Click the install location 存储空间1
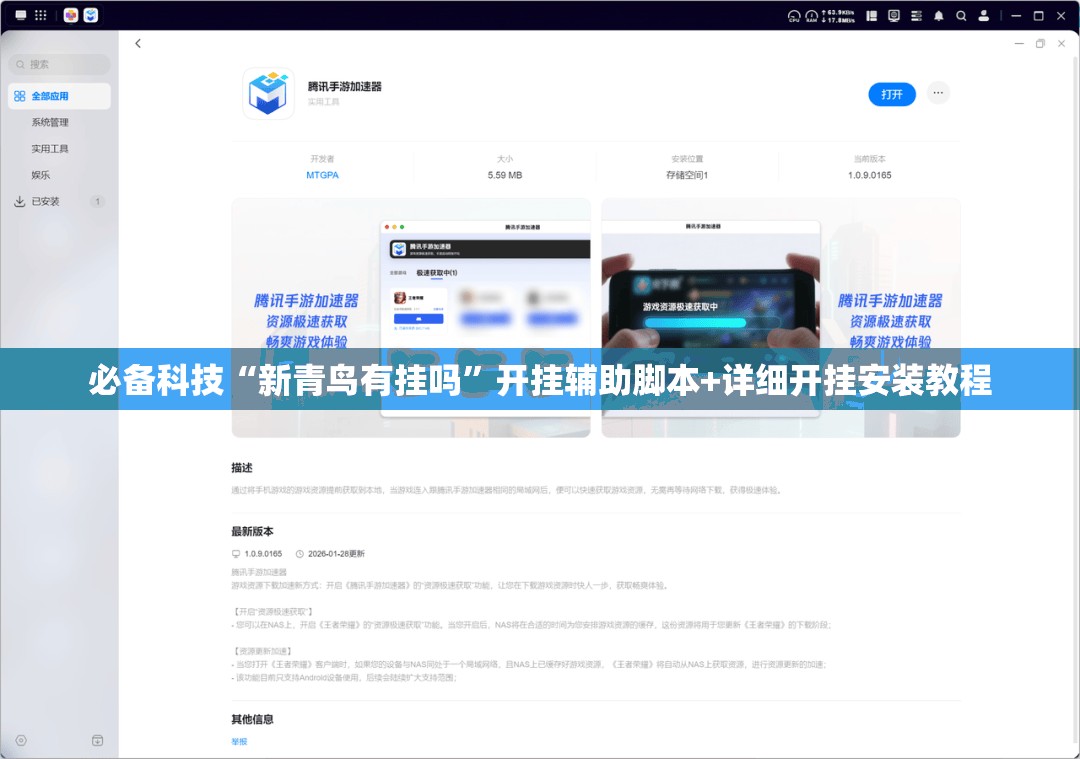 click(687, 175)
